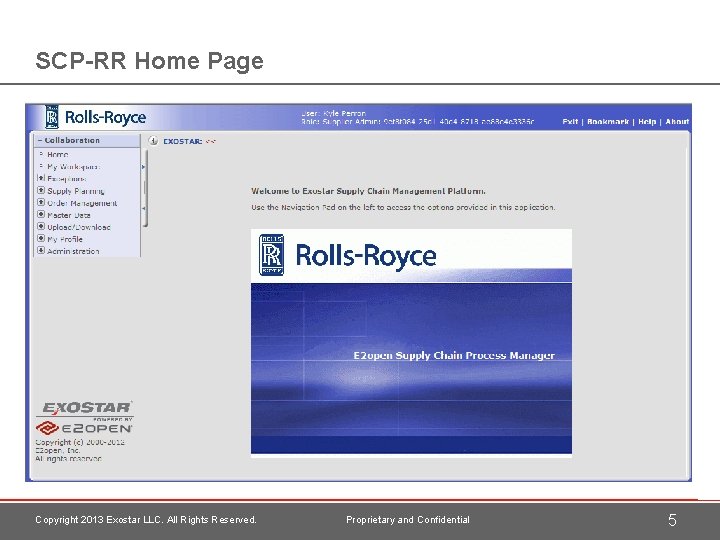Click the Rolls-Royce splash banner image
720x540 pixels.
coord(411,342)
